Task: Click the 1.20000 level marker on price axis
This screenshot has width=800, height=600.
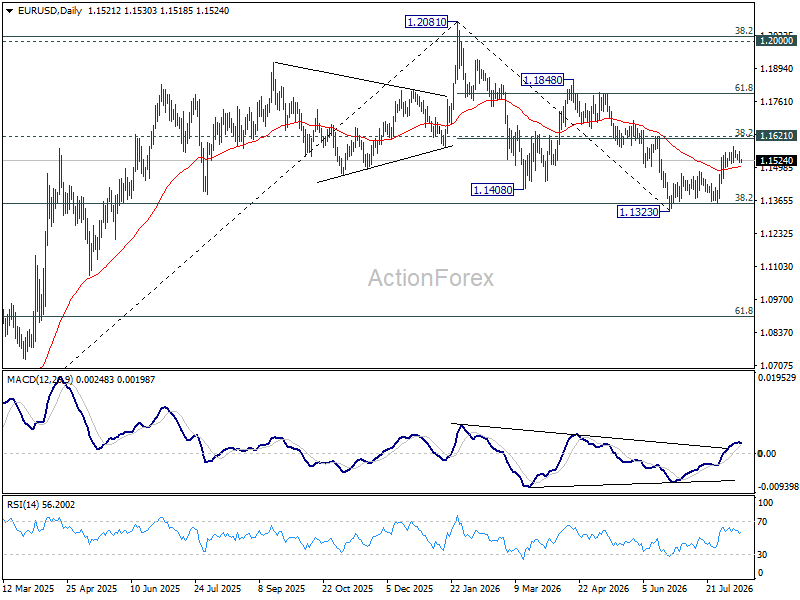Action: [x=776, y=41]
